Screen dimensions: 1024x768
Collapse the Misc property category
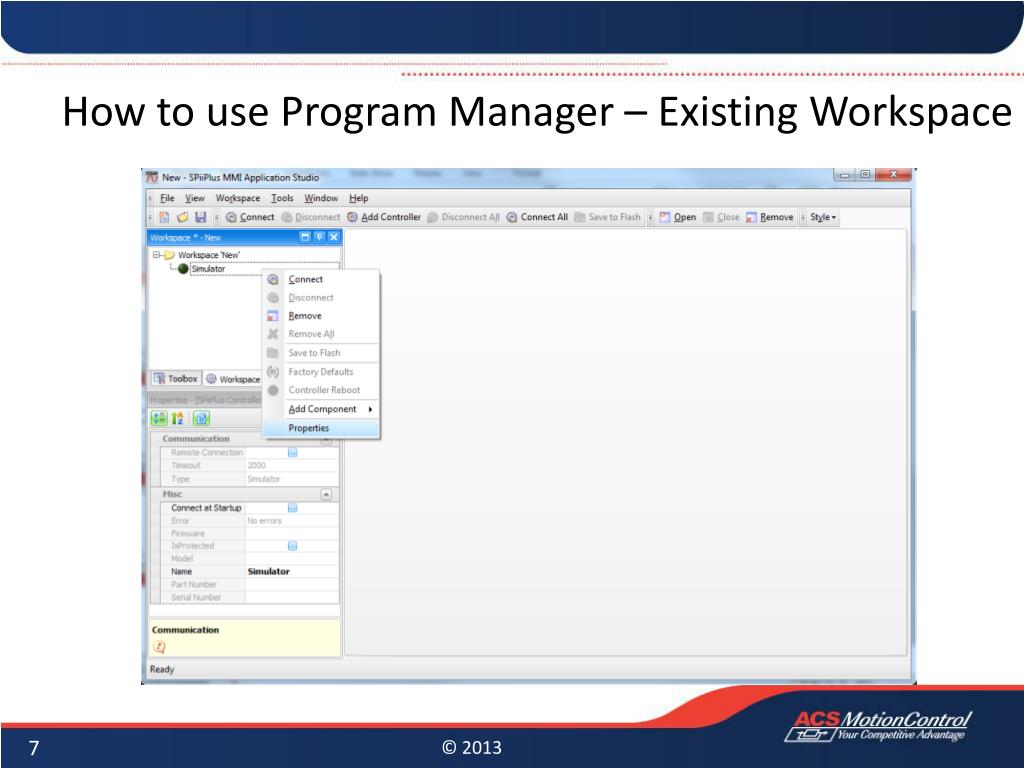(326, 494)
